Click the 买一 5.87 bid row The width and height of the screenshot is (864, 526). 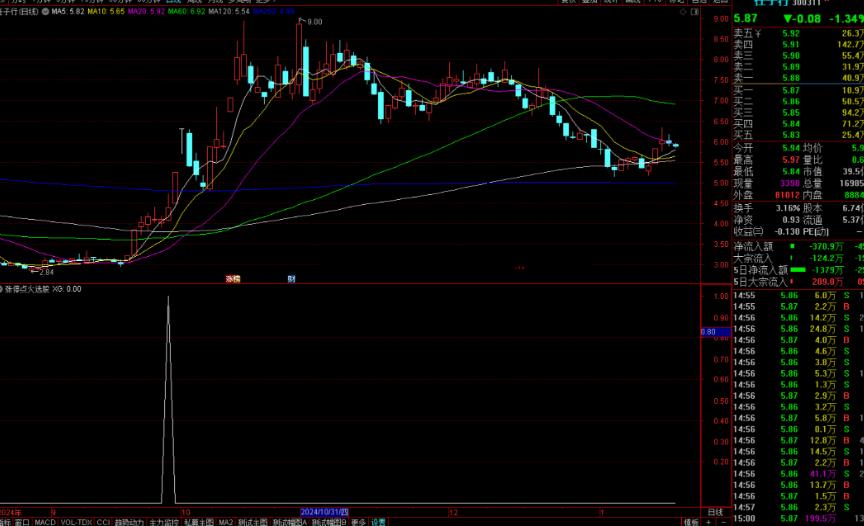coord(798,90)
